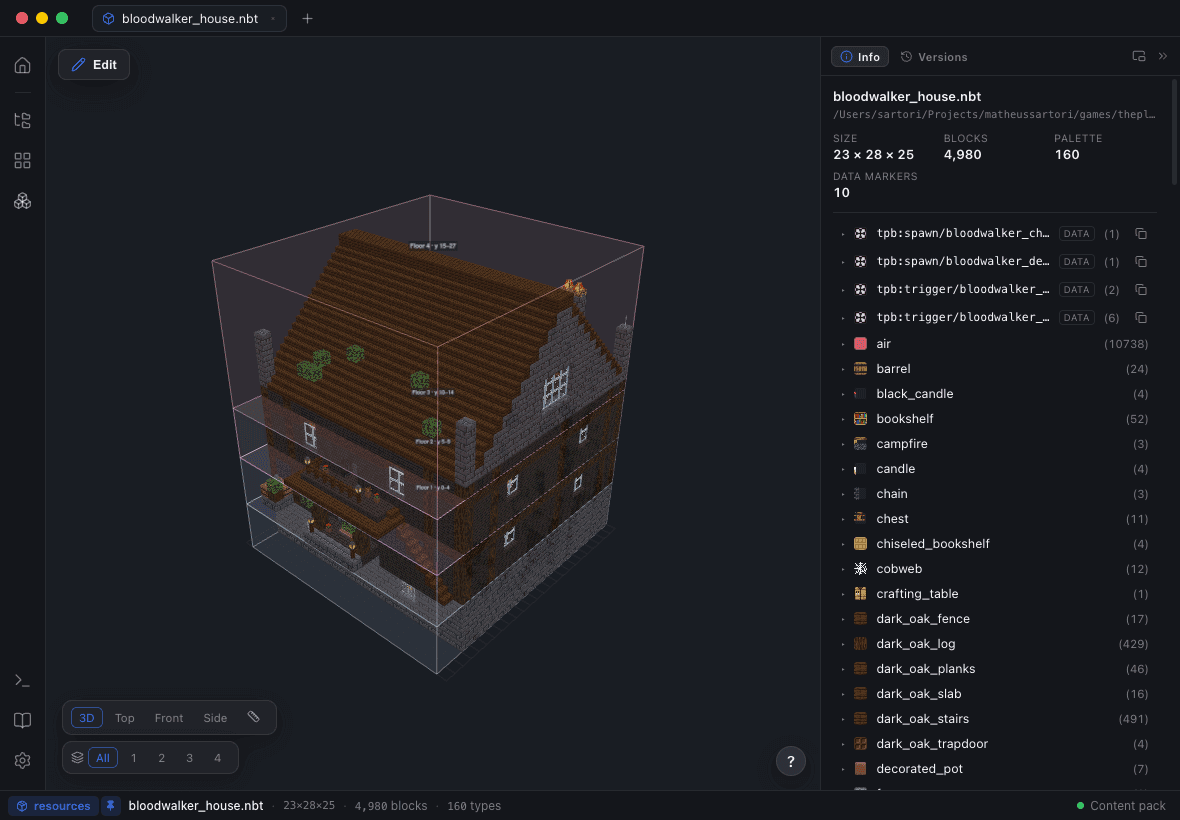Click the campfire block icon
Screen dimensions: 1180x820
point(860,443)
